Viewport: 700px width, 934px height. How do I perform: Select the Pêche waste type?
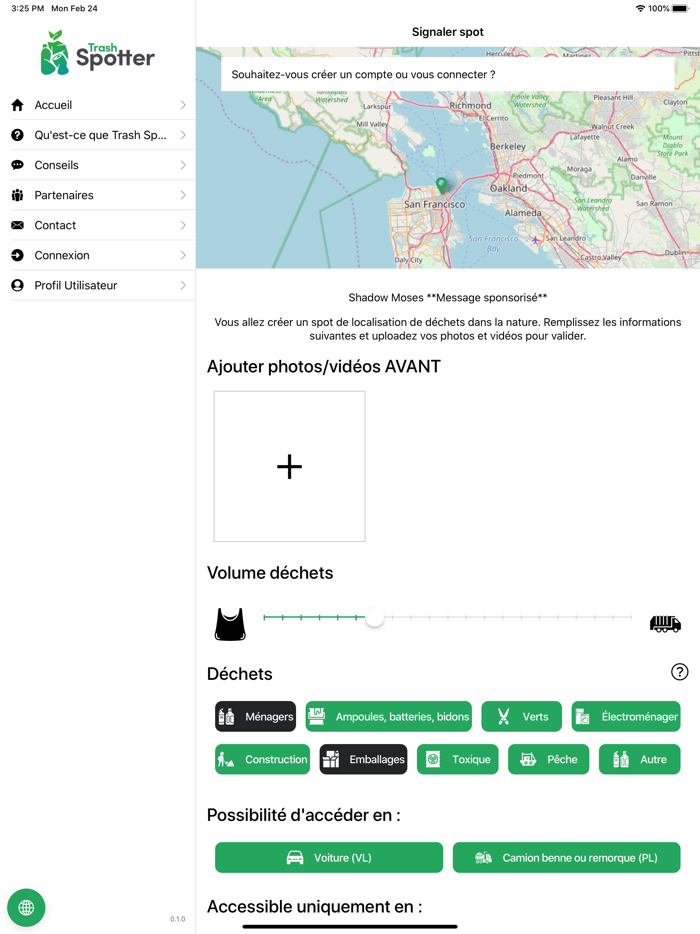[549, 759]
